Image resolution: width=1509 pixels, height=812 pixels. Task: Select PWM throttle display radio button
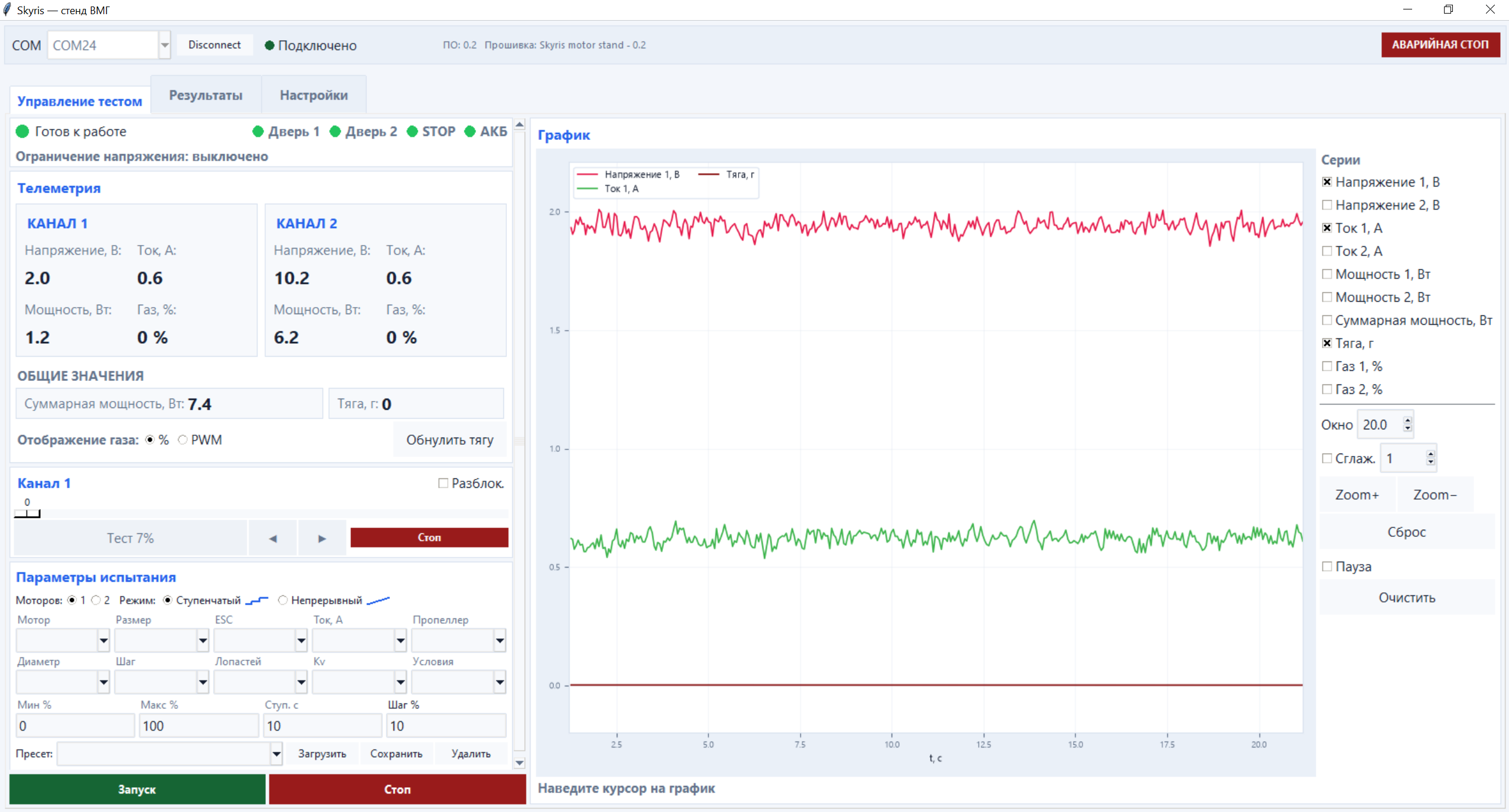183,440
